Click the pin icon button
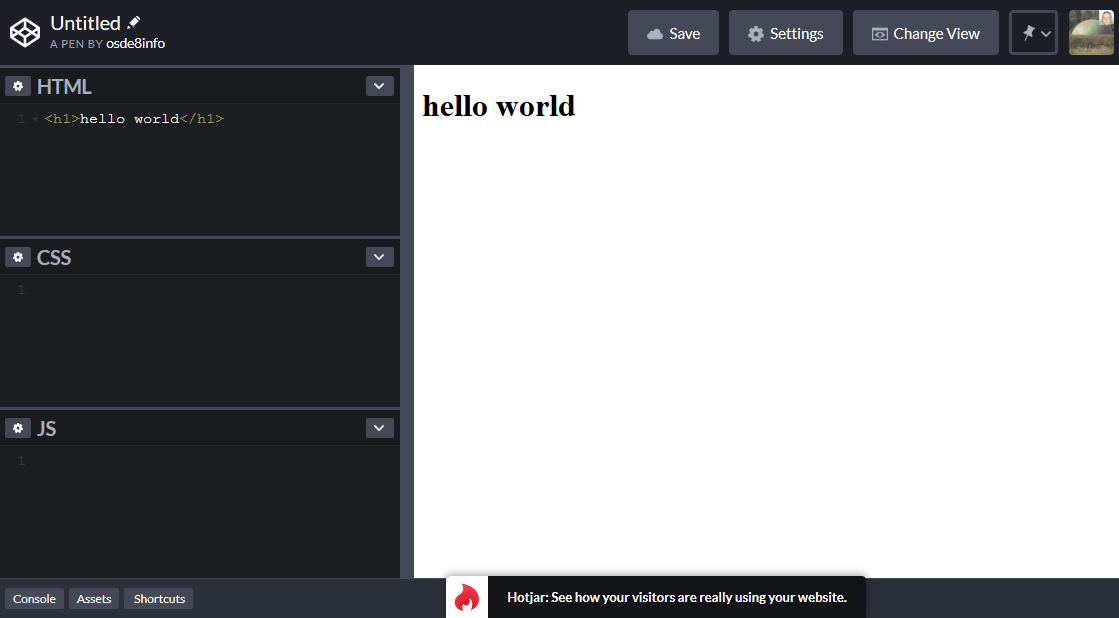 click(x=1033, y=33)
